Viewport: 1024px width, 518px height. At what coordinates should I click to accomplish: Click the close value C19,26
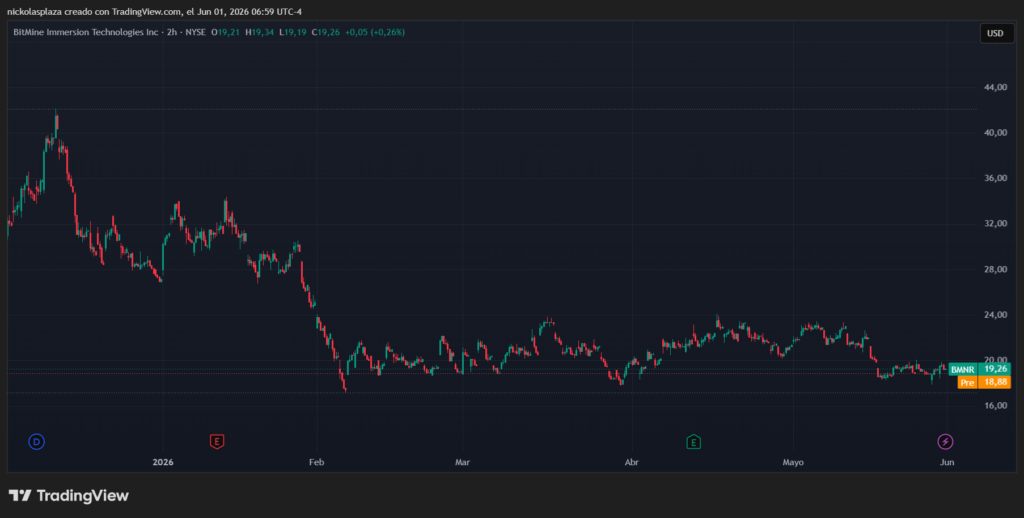point(326,32)
